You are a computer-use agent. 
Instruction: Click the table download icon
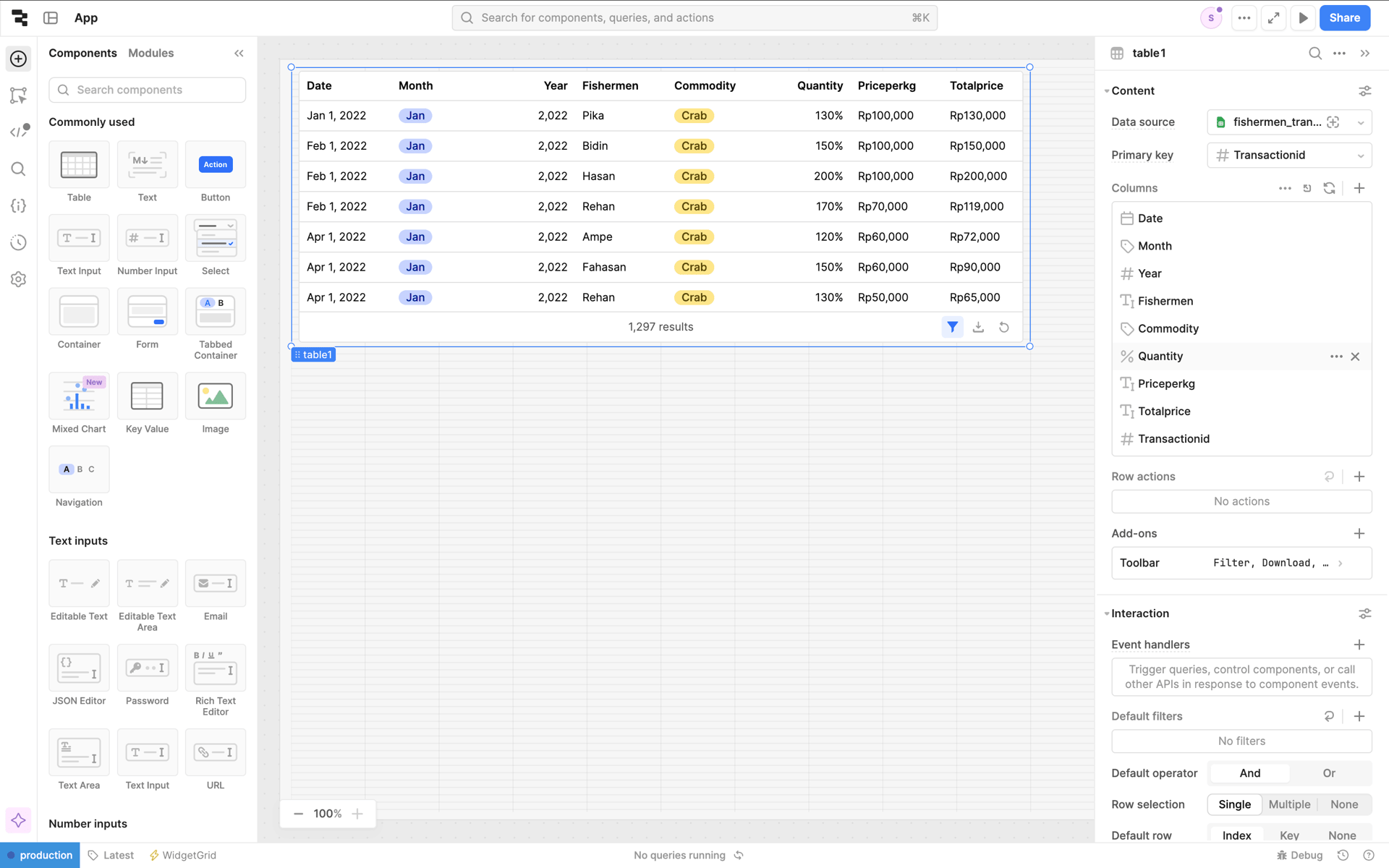point(978,327)
